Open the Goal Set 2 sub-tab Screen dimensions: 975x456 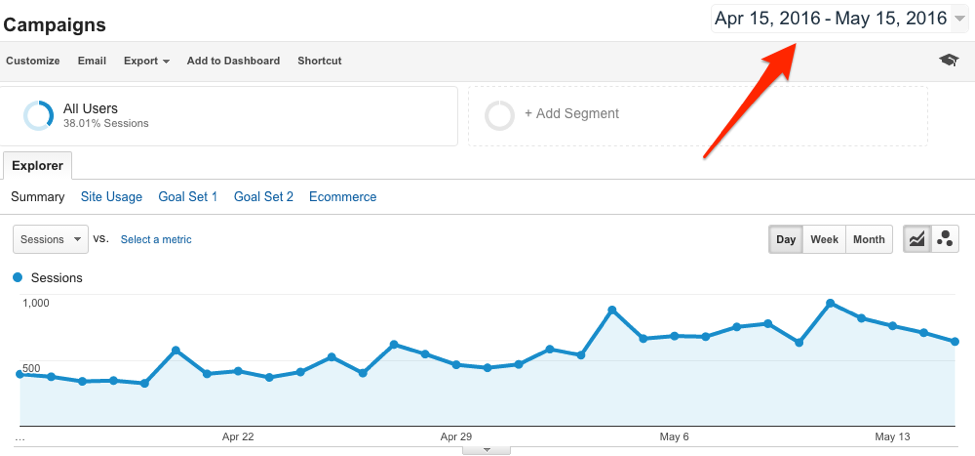(264, 197)
